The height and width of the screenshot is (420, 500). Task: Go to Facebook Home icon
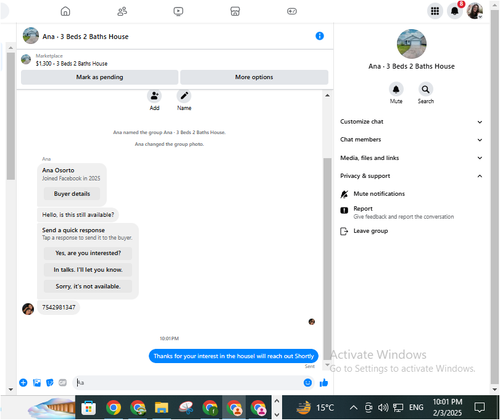(65, 11)
